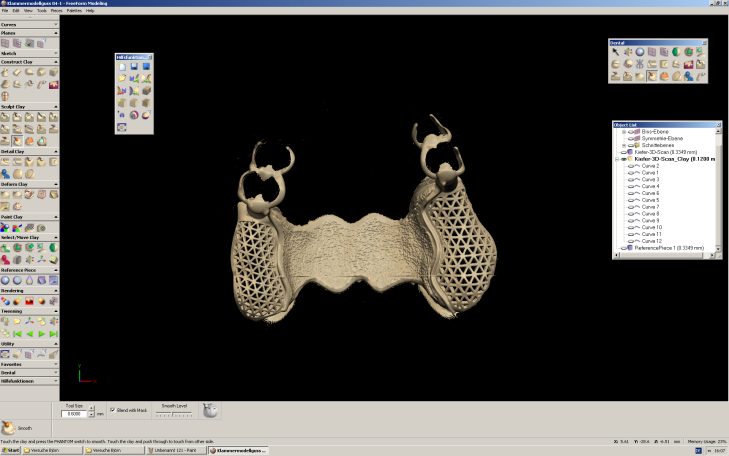
Task: Select the arrow pointer tool in Dental palette
Action: tap(615, 52)
